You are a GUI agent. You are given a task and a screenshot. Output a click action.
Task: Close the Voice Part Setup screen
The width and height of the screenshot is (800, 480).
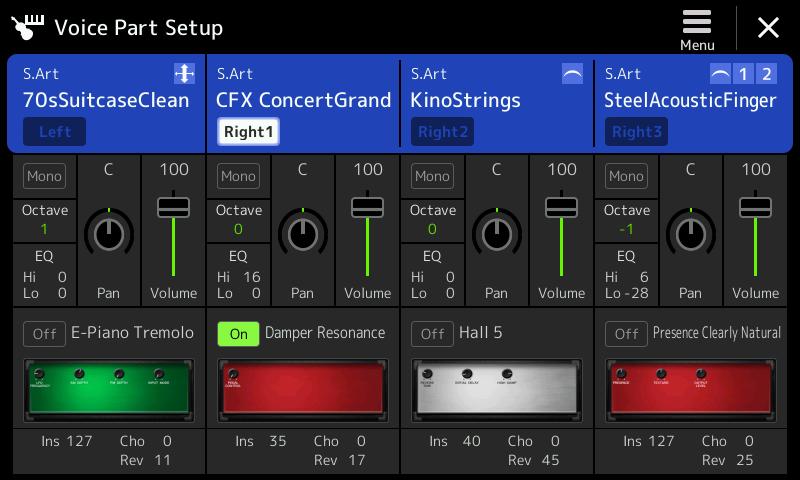tap(768, 28)
